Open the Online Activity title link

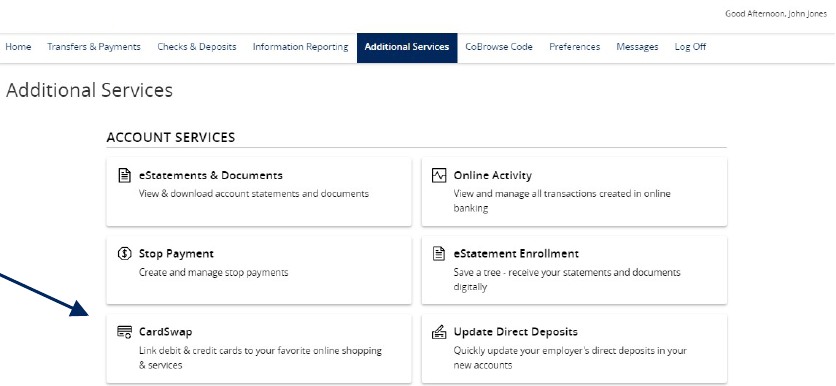(x=493, y=175)
